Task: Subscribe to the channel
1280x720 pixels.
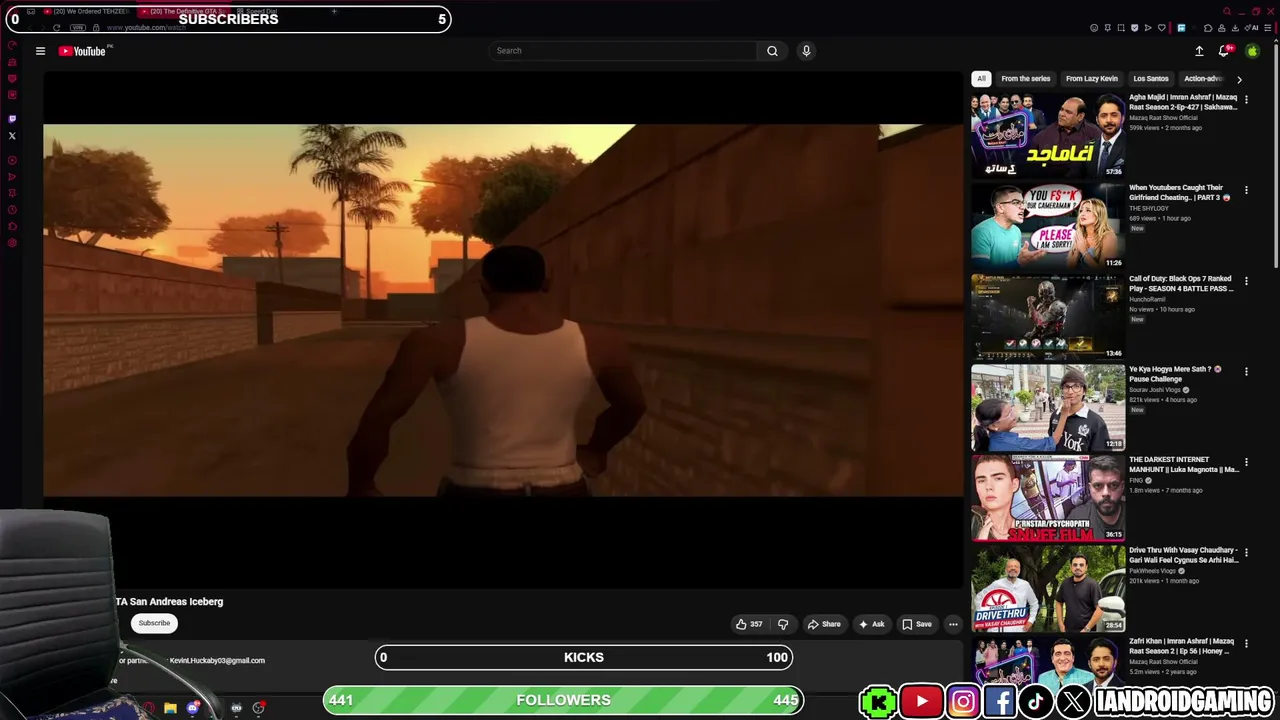Action: pos(154,623)
